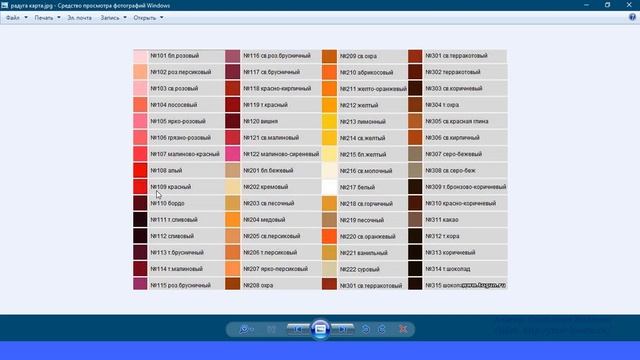
Task: Click the actual size button
Action: (271, 329)
